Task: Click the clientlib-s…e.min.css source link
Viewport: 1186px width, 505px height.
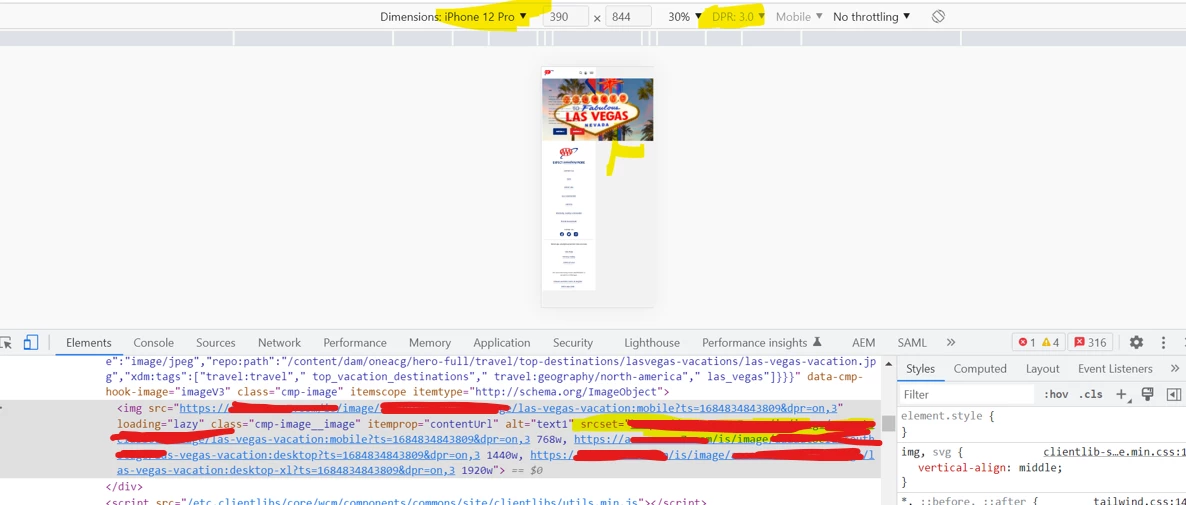Action: (1114, 453)
